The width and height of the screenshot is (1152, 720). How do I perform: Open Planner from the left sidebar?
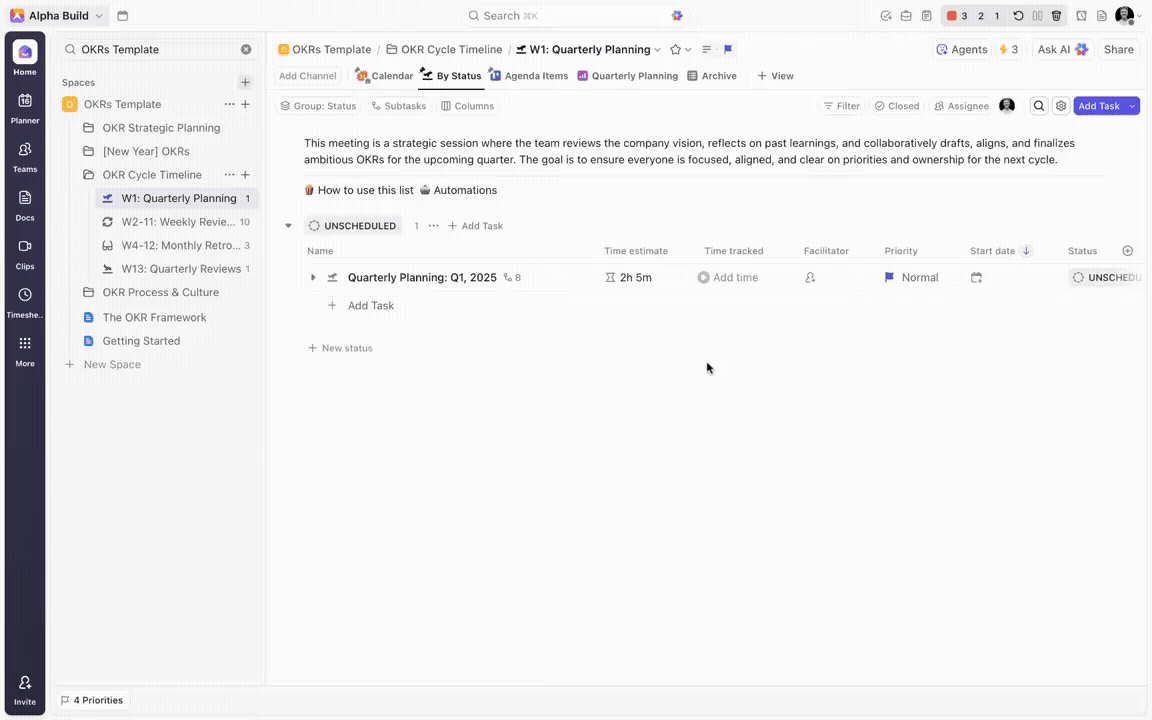[x=25, y=107]
